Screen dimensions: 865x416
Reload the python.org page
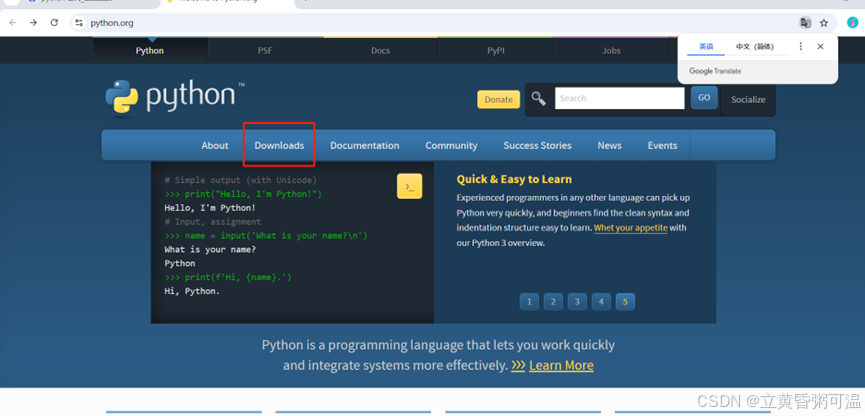coord(54,23)
